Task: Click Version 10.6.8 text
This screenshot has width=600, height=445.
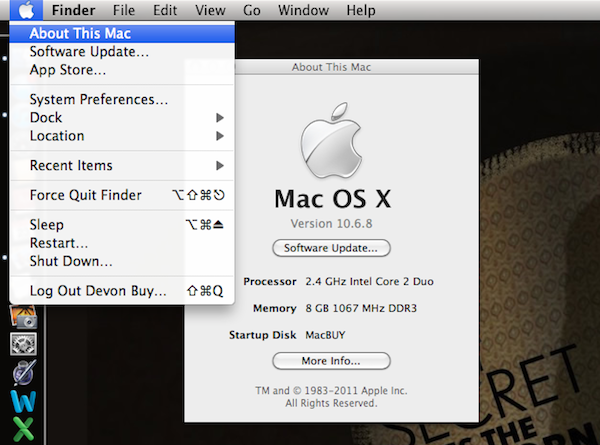Action: click(331, 223)
